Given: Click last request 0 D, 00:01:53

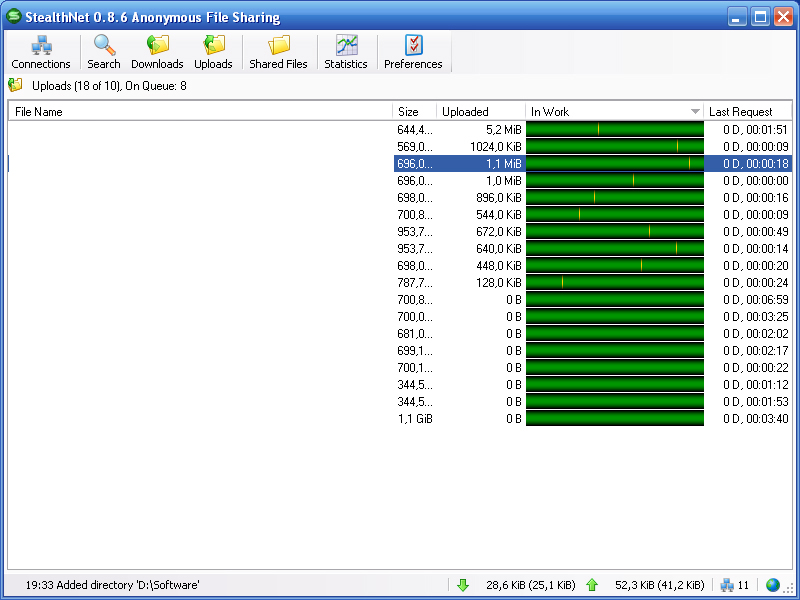Looking at the screenshot, I should click(756, 402).
